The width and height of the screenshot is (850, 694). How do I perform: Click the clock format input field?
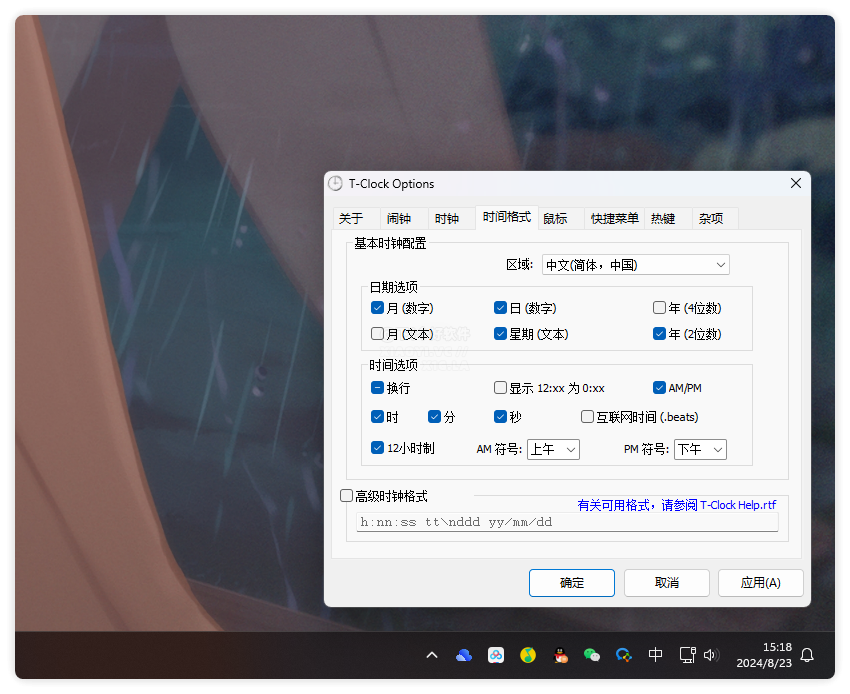[566, 521]
